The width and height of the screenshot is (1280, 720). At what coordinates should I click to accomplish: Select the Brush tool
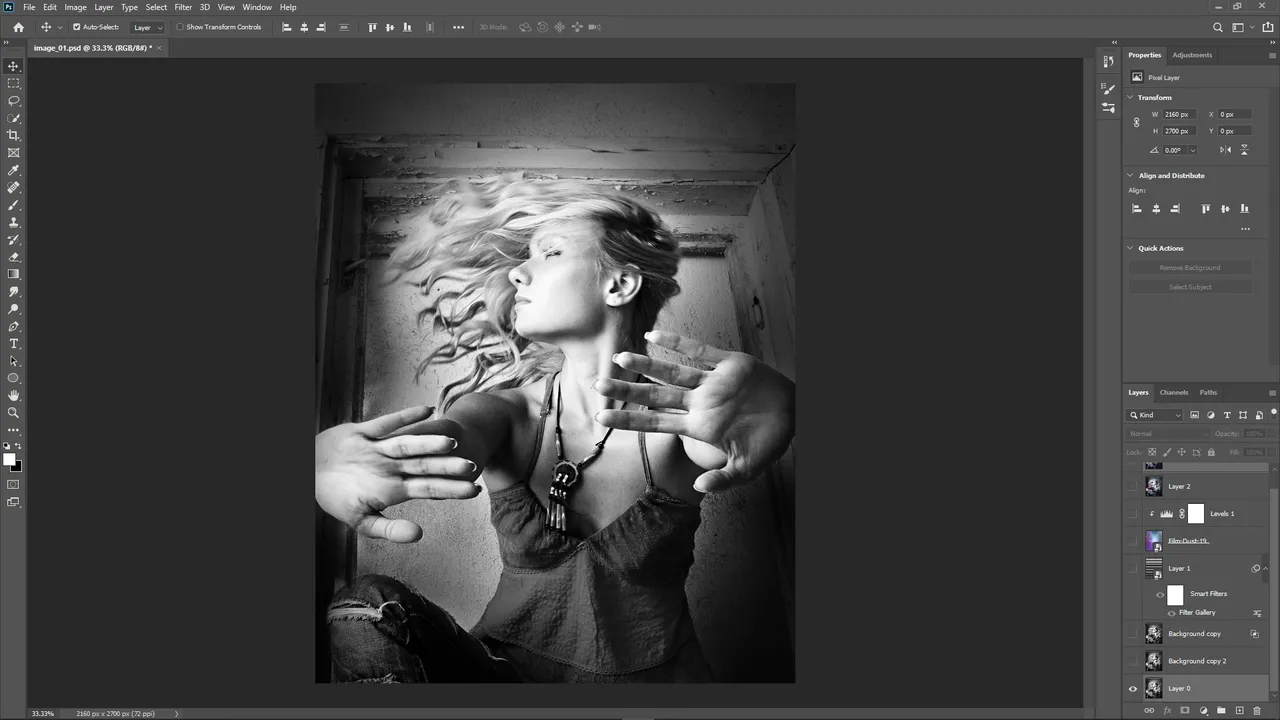pos(13,205)
